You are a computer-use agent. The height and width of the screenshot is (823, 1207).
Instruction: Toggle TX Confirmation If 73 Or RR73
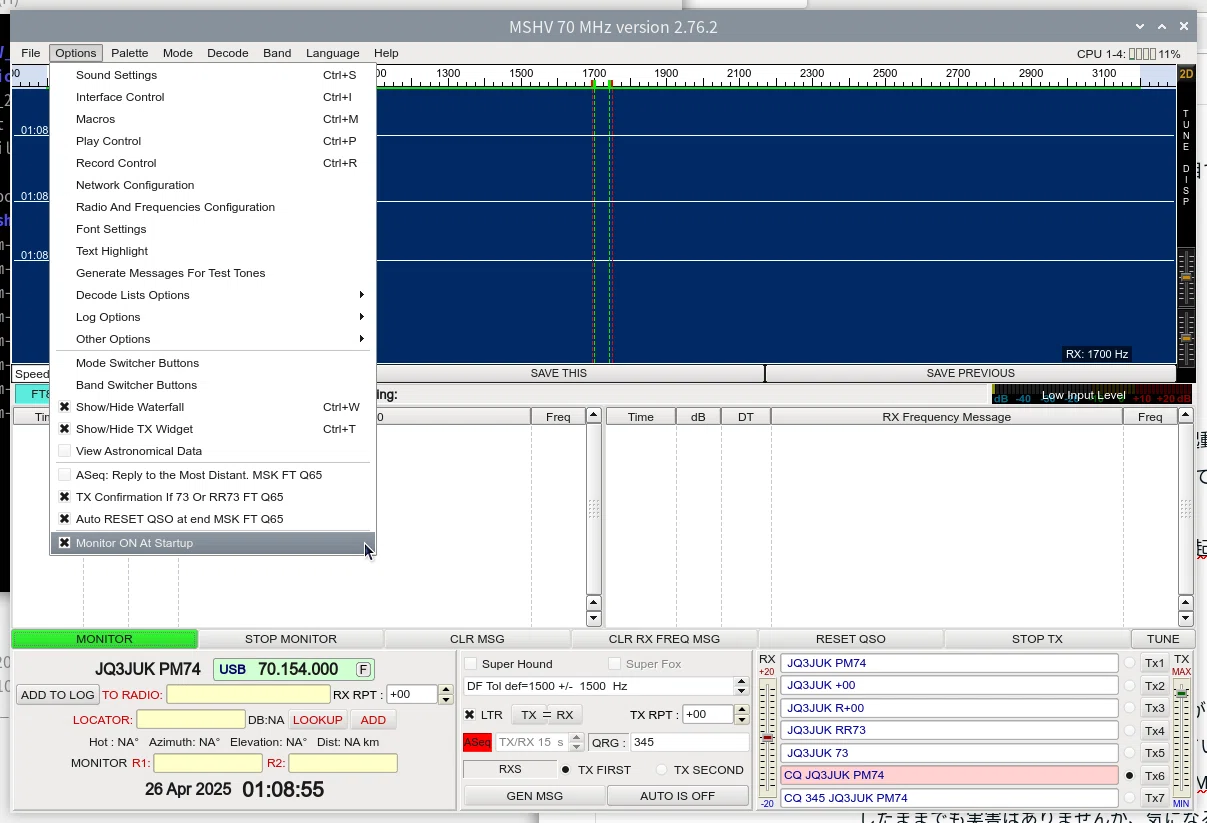coord(213,497)
